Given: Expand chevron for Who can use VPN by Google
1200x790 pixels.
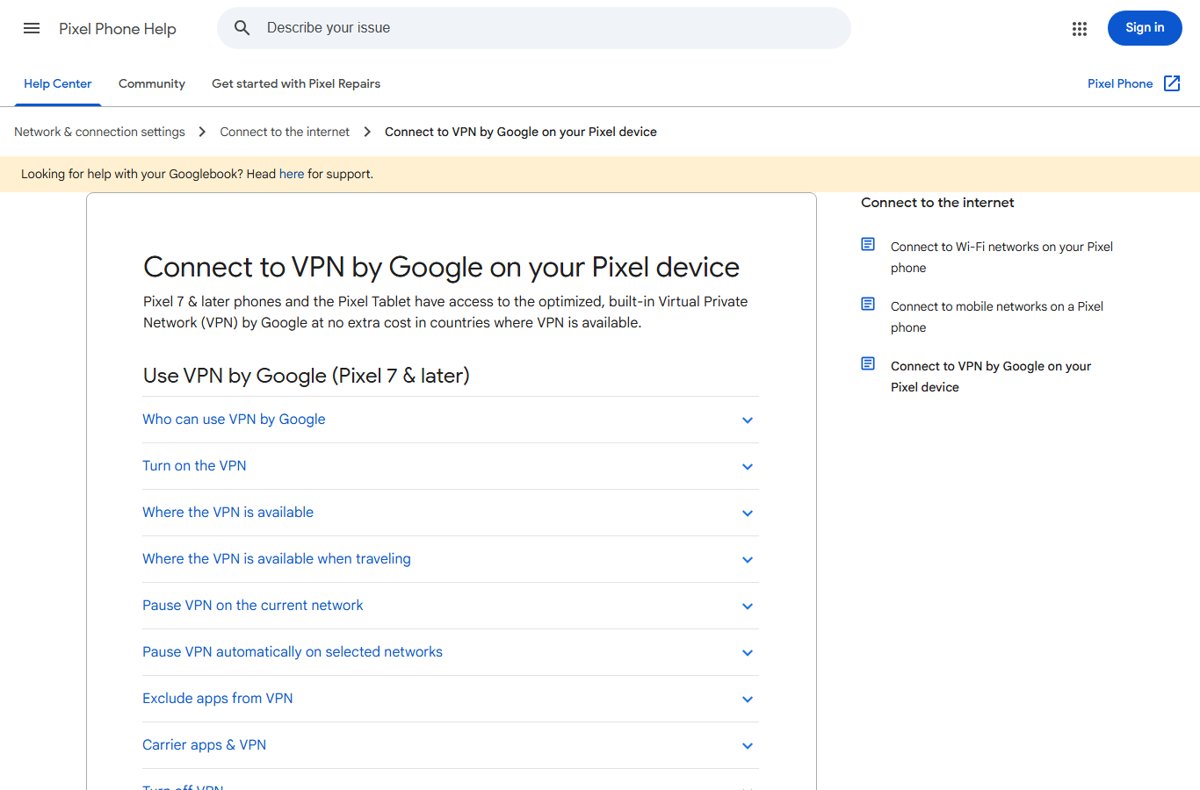Looking at the screenshot, I should 747,420.
